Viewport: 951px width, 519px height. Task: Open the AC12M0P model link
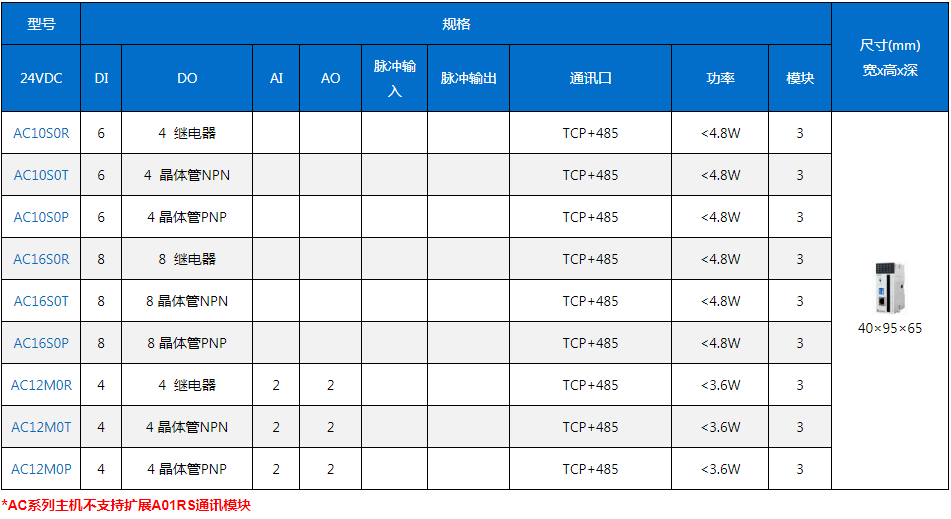click(41, 469)
